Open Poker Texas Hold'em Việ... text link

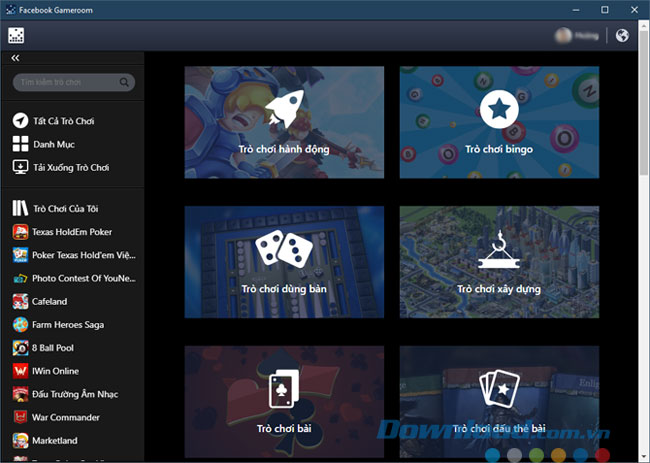[x=84, y=255]
